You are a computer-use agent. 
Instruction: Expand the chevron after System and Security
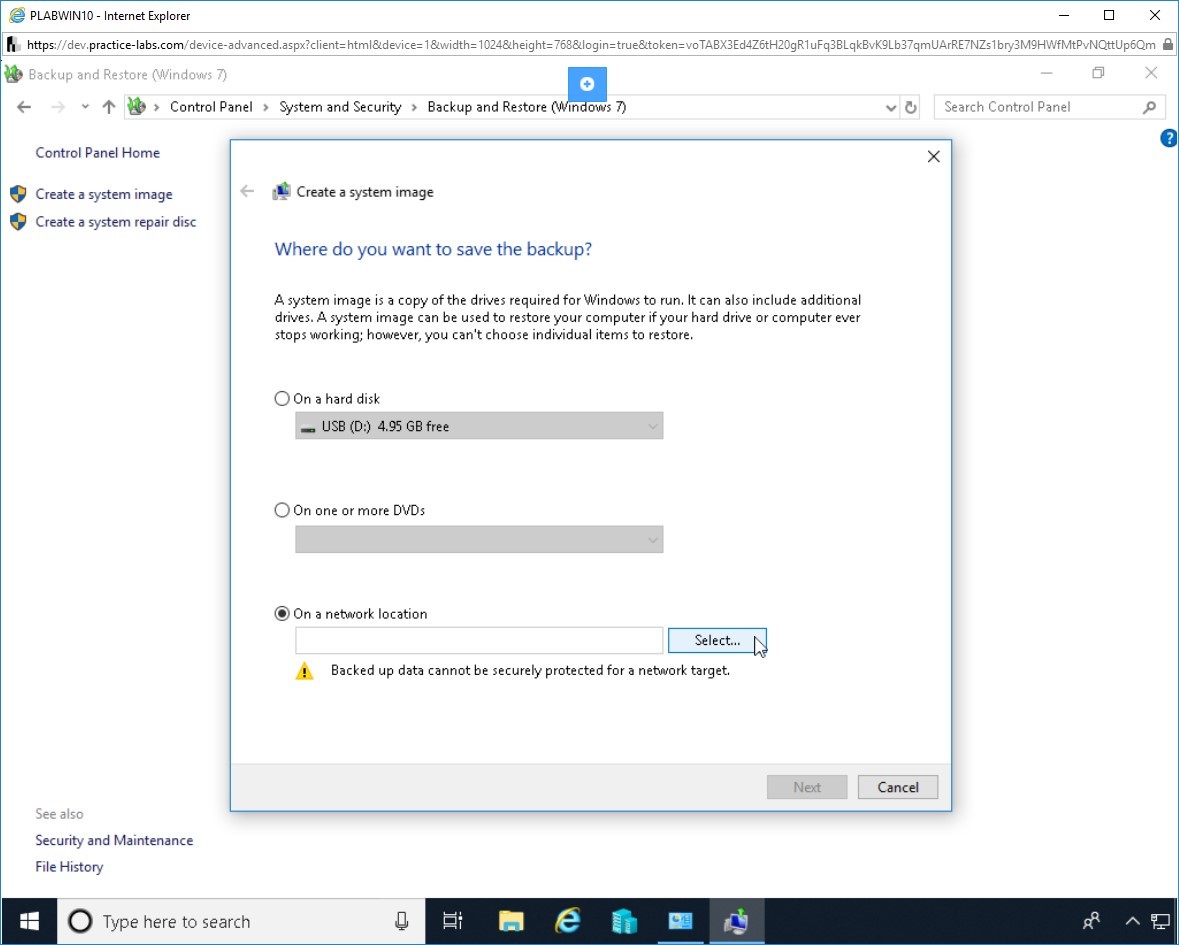tap(414, 108)
